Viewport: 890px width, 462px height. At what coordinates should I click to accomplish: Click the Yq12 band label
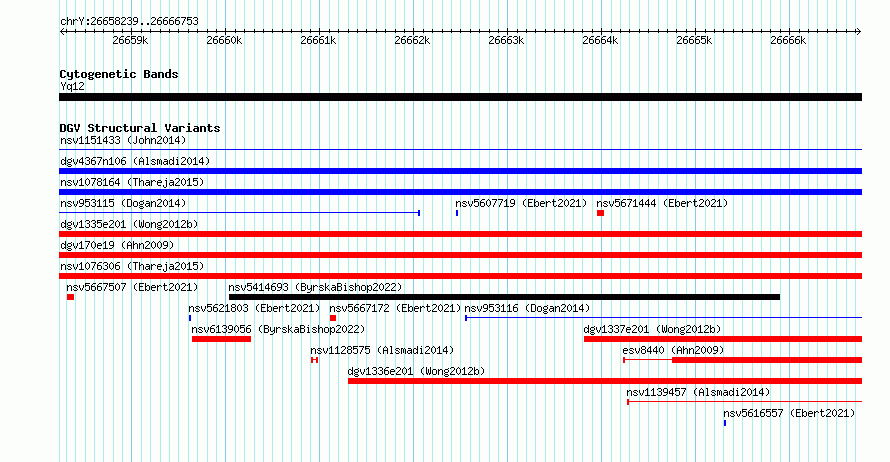(72, 86)
